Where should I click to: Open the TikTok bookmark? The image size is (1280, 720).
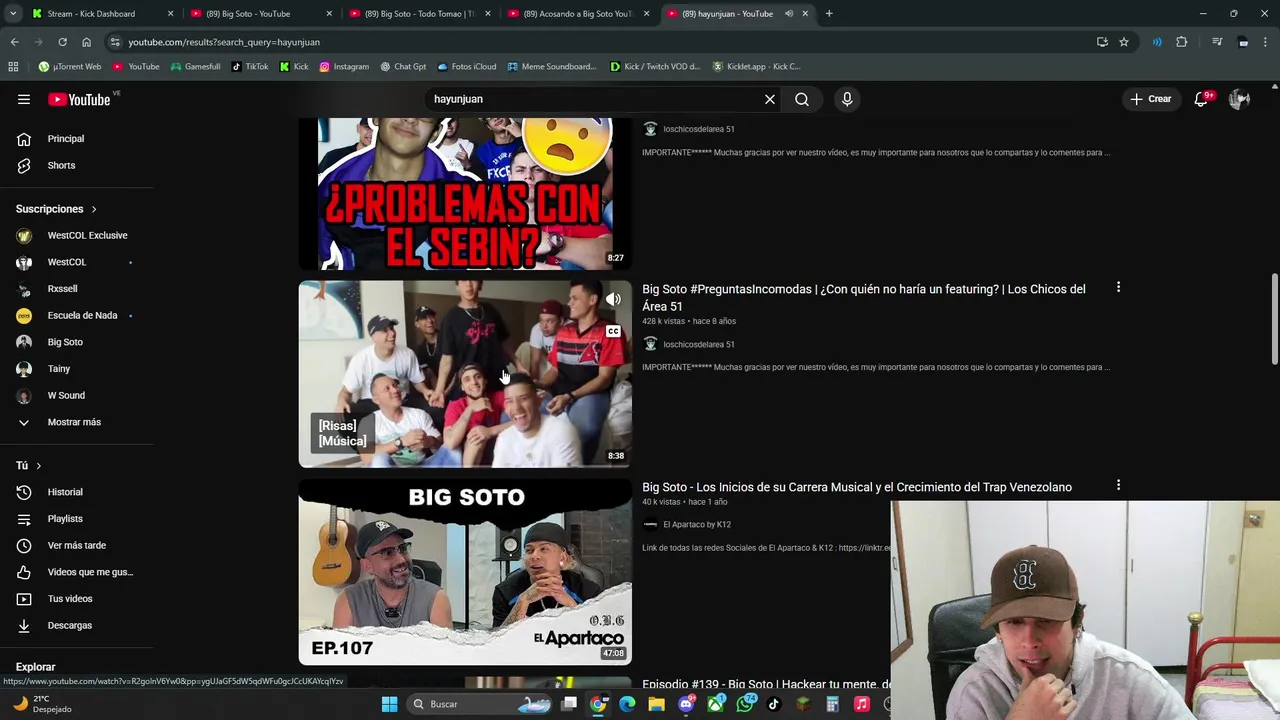(x=250, y=67)
